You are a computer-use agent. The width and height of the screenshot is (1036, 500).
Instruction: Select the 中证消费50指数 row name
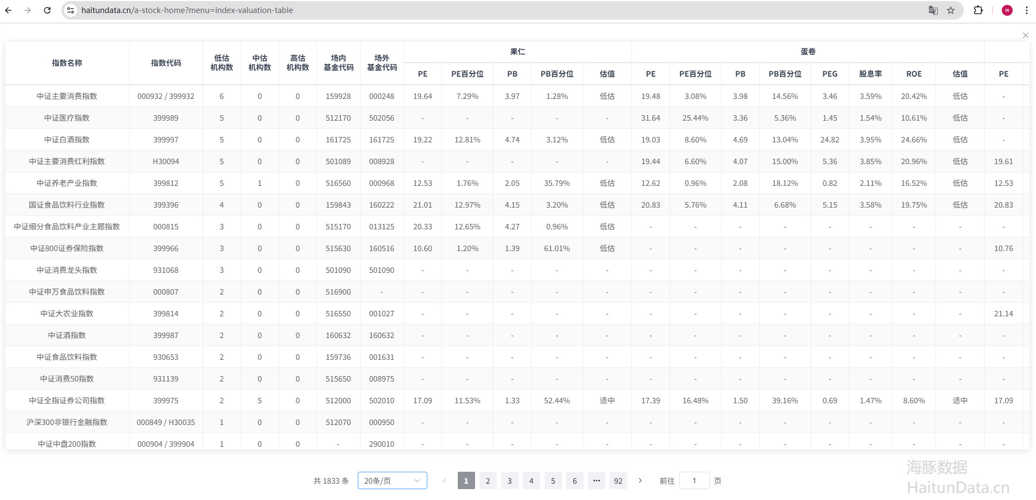[67, 379]
